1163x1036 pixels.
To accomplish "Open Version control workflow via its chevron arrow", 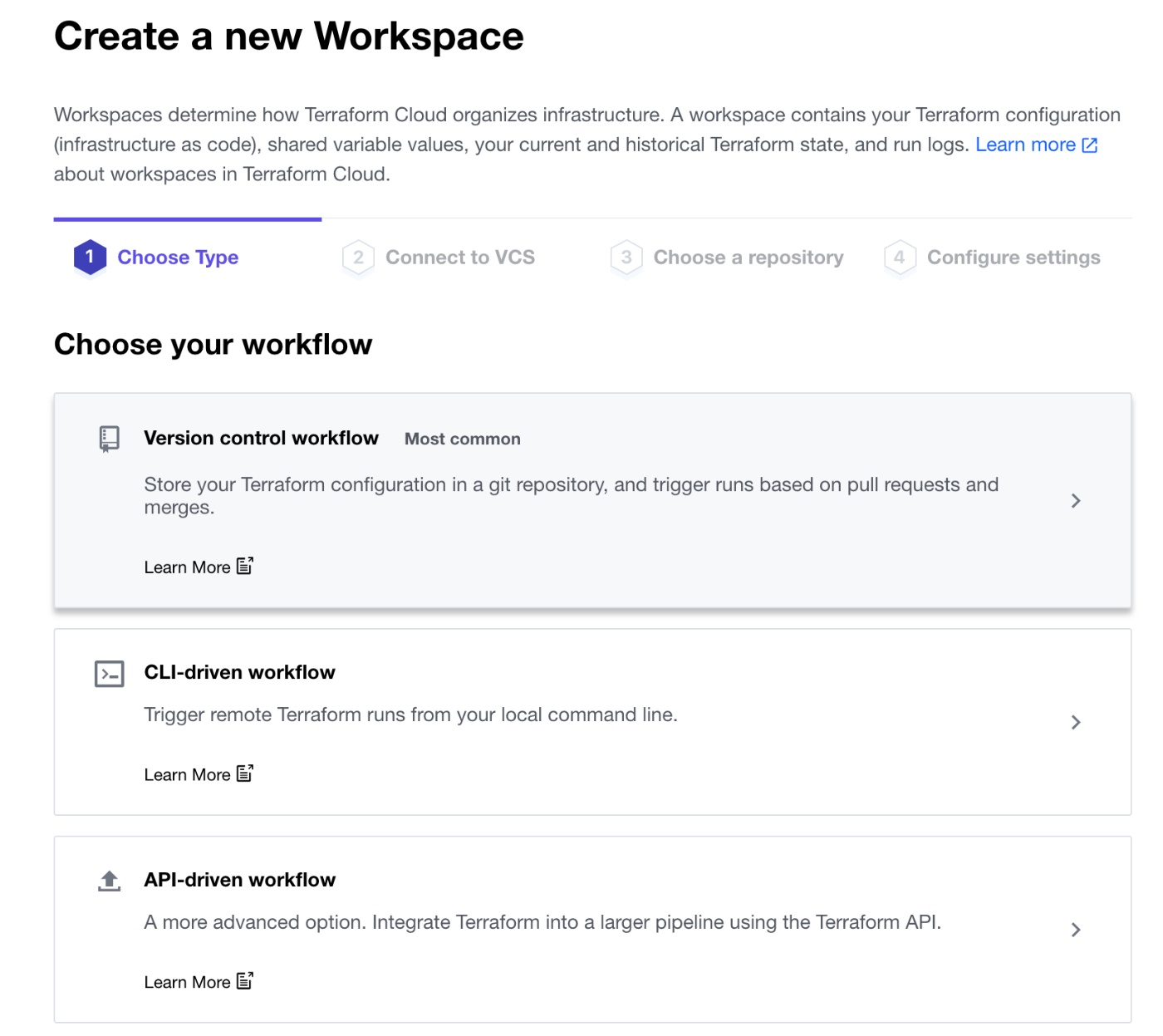I will (1076, 501).
